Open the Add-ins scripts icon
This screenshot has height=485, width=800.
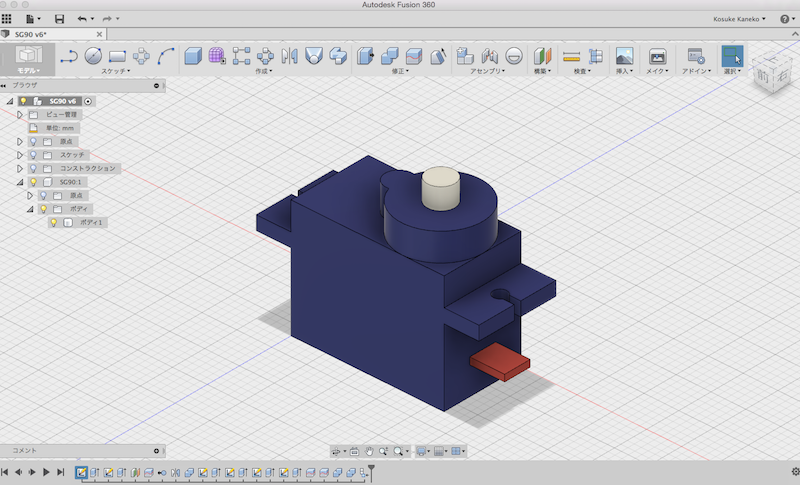696,56
